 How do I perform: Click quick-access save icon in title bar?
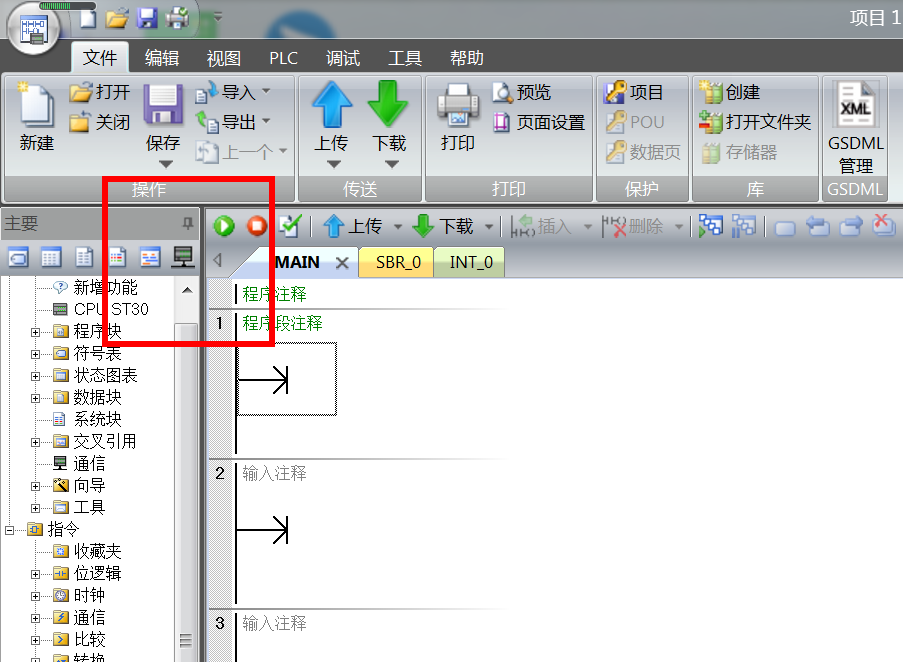[147, 18]
